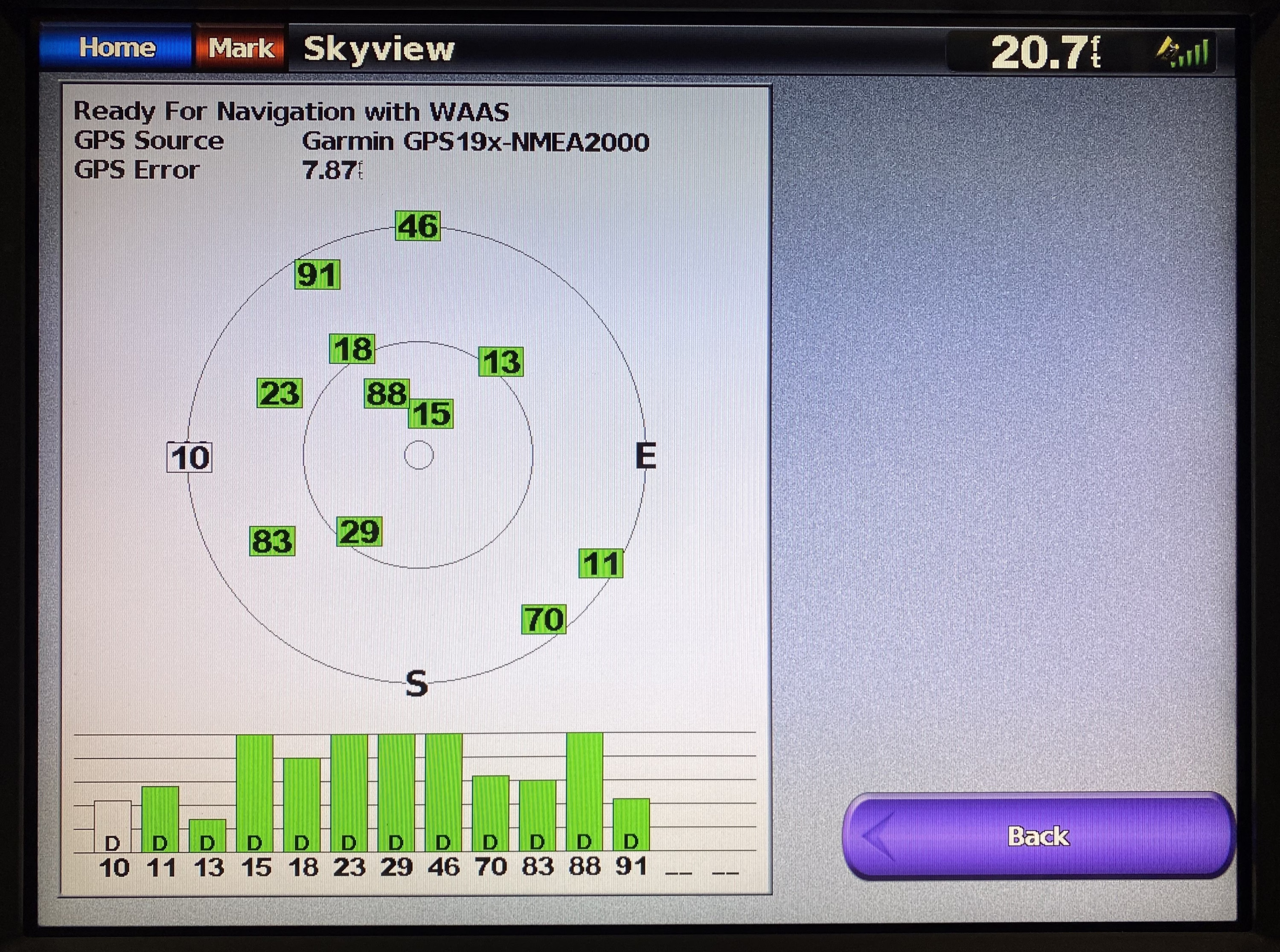
Task: Select satellite 91 marker on skyview
Action: point(317,274)
